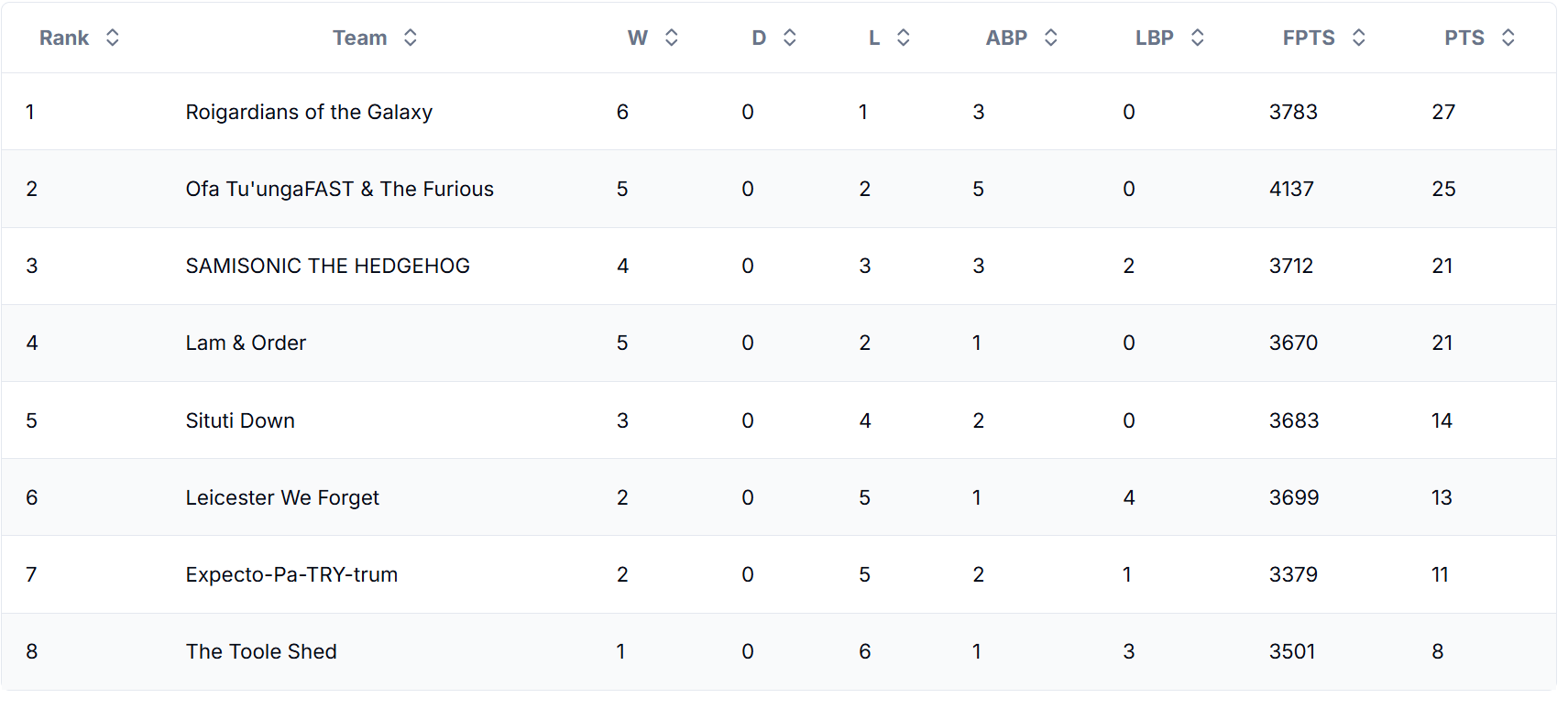1568x709 pixels.
Task: Click the sort icon beside Rank
Action: pos(113,38)
